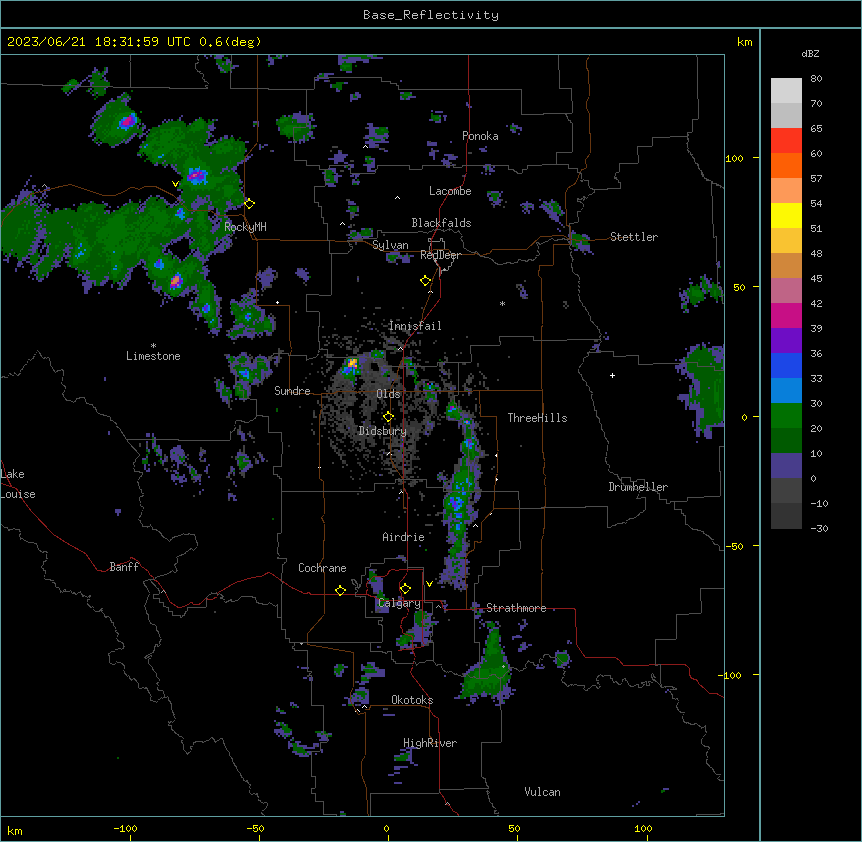Image resolution: width=862 pixels, height=842 pixels.
Task: Click the Sundre town label
Action: (x=292, y=391)
